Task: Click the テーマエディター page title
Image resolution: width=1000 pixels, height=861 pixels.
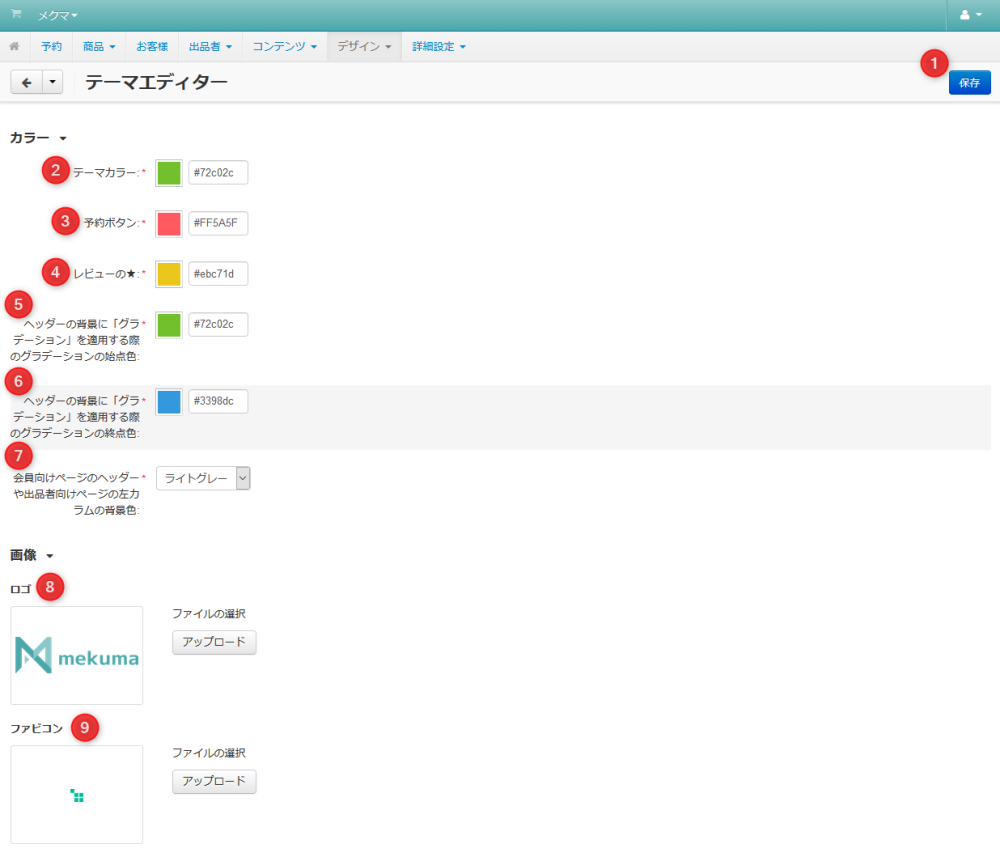Action: [x=156, y=82]
